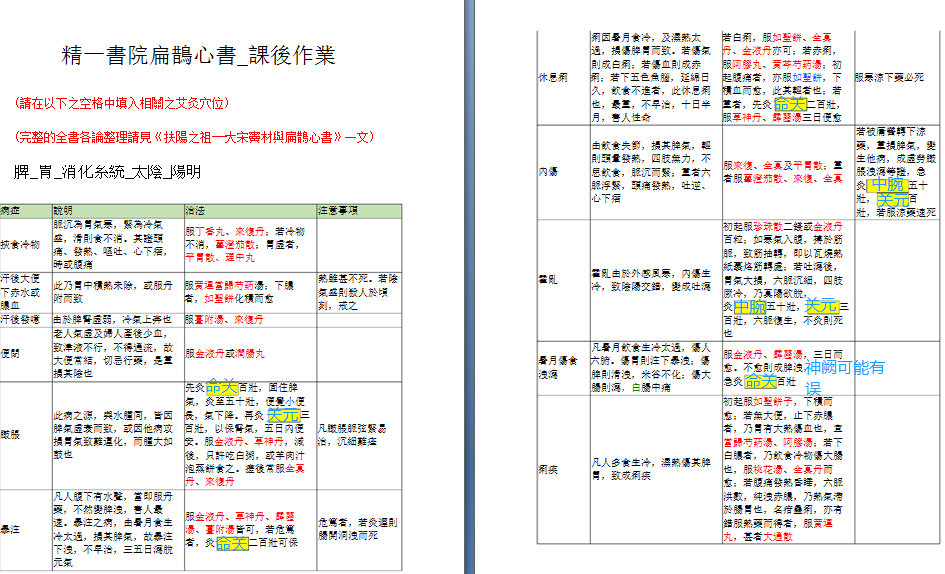This screenshot has height=574, width=945.
Task: Click the red remedy name 大通散
Action: (x=778, y=536)
